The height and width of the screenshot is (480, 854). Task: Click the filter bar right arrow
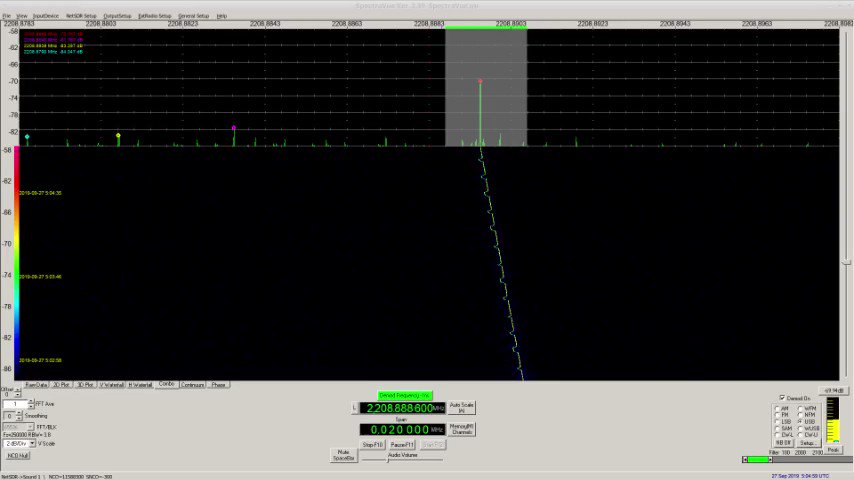tap(770, 460)
